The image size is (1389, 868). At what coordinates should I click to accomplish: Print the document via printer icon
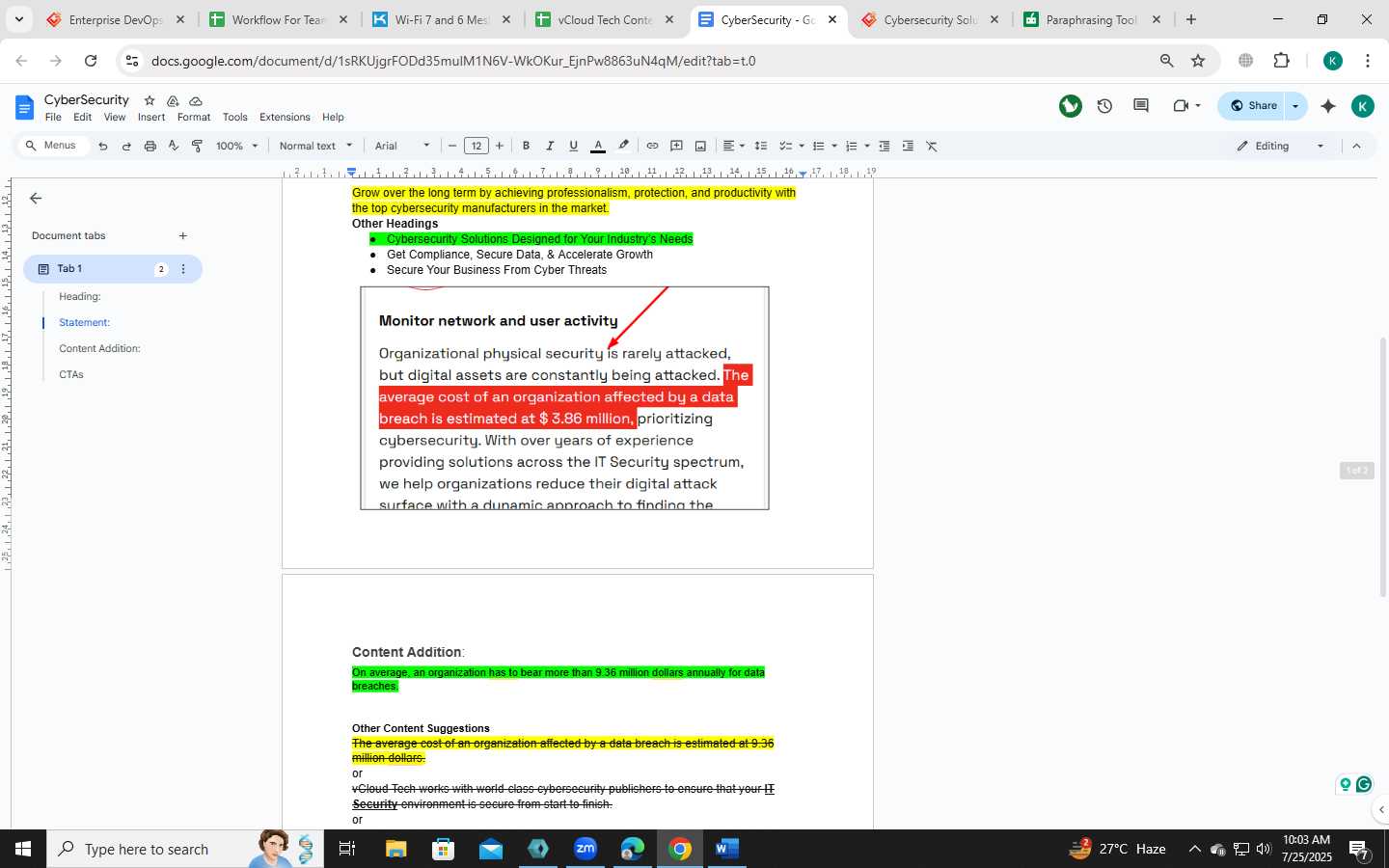pyautogui.click(x=150, y=146)
